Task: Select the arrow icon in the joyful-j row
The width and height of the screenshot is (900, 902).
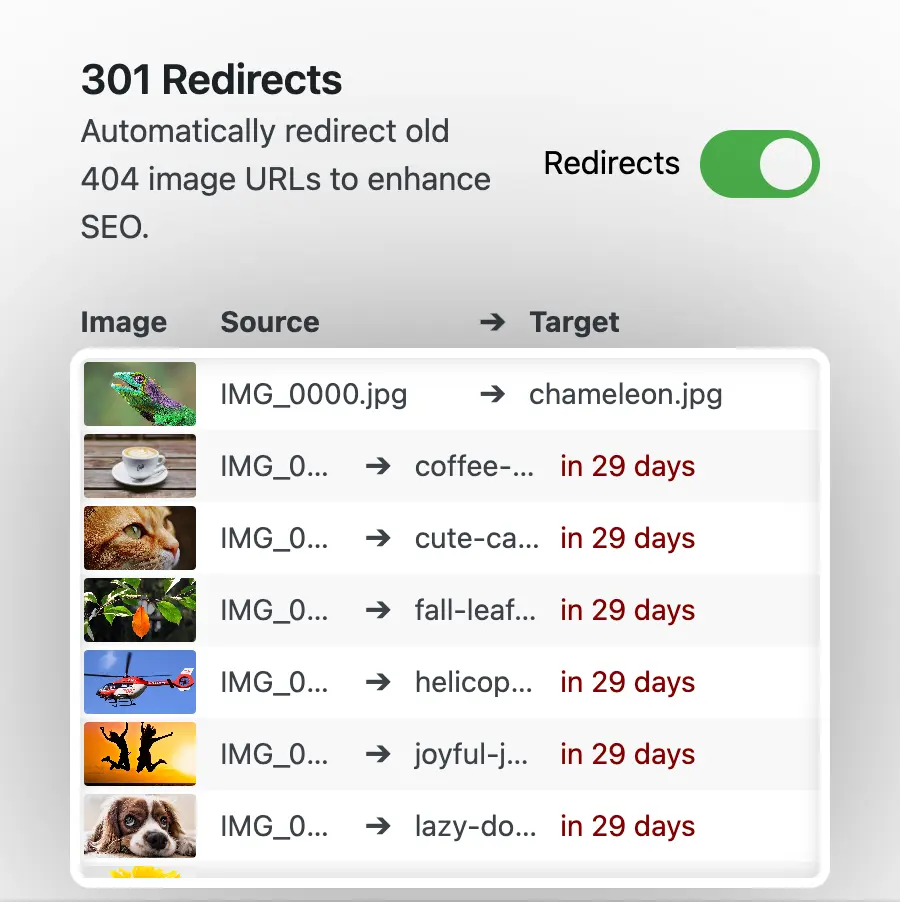Action: pos(377,754)
